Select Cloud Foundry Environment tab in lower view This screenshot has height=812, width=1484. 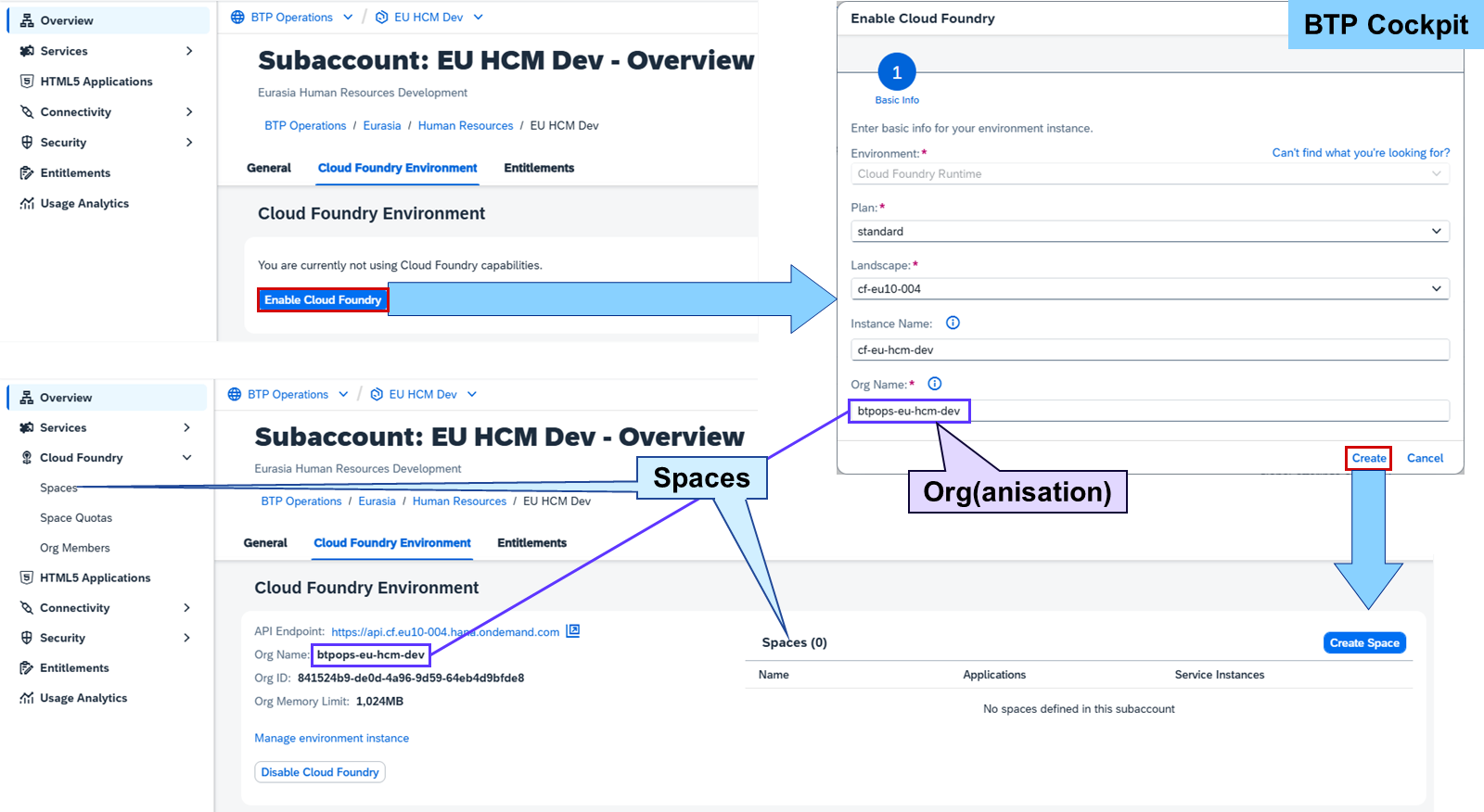point(392,543)
